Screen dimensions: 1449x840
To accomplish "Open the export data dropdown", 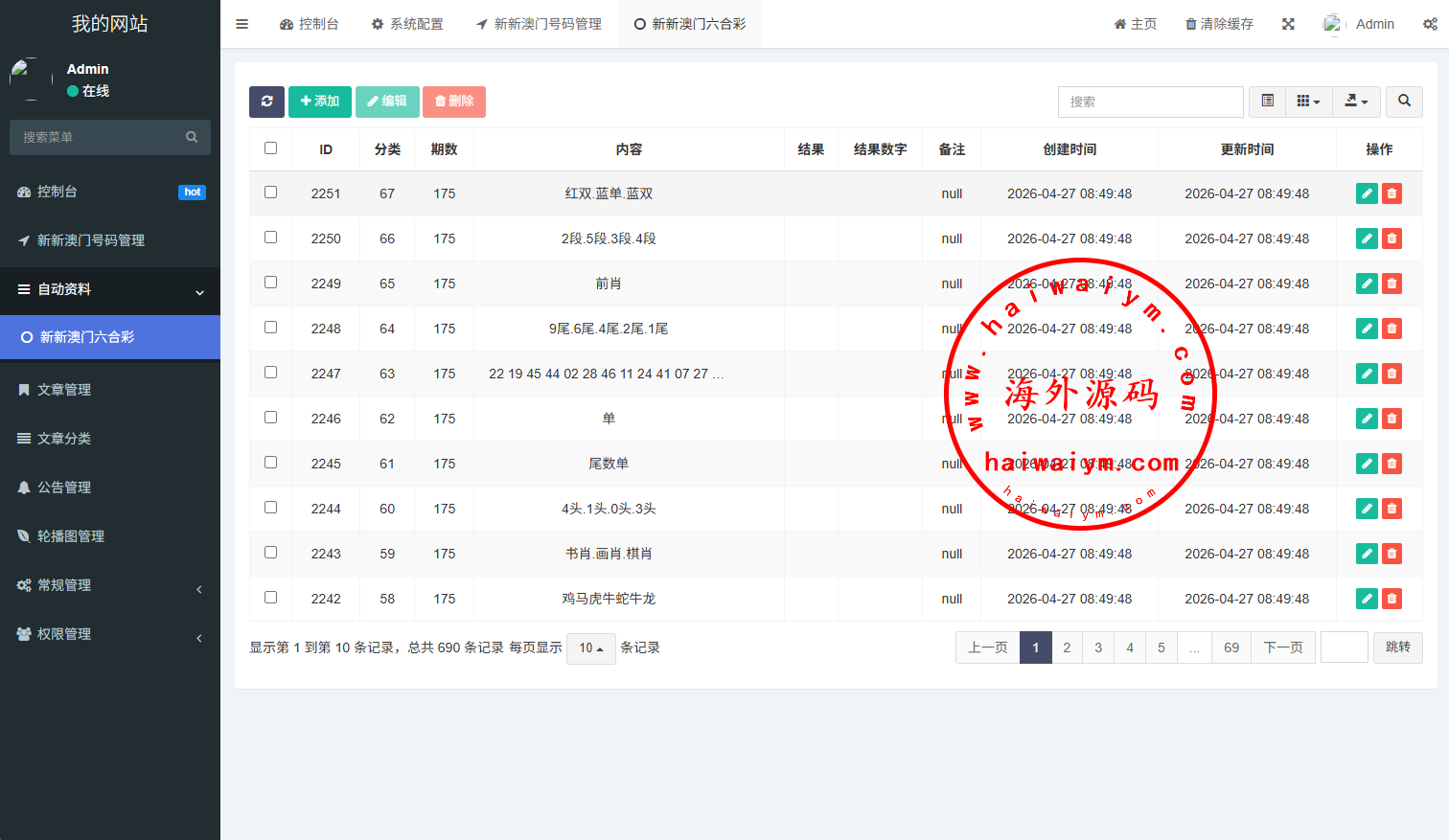I will click(x=1356, y=102).
